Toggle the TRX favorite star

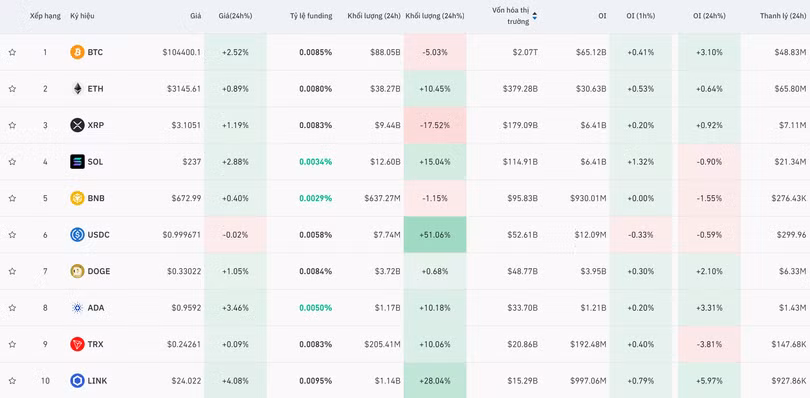coord(12,344)
